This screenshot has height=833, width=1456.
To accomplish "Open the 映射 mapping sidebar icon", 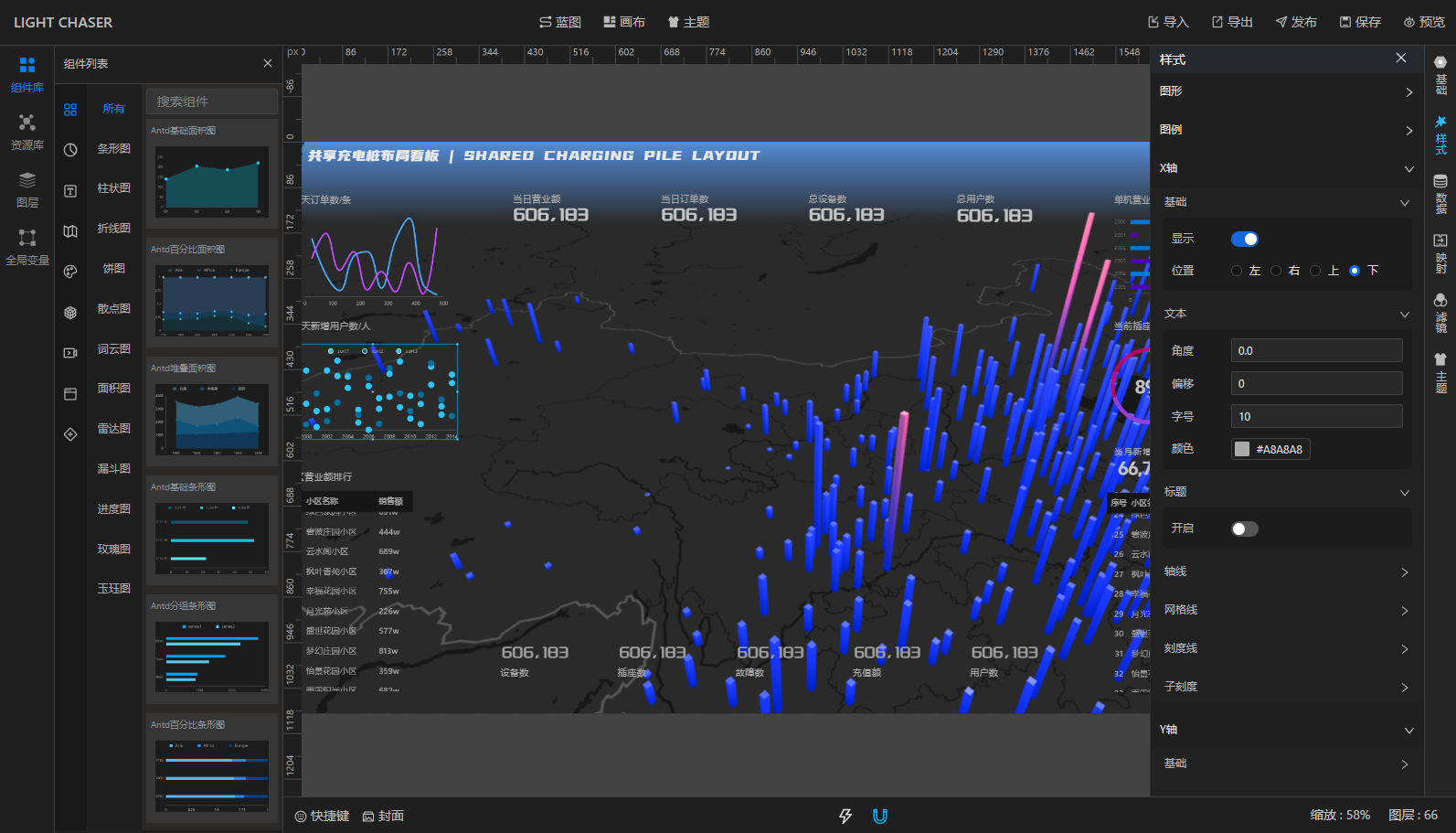I will 1440,253.
